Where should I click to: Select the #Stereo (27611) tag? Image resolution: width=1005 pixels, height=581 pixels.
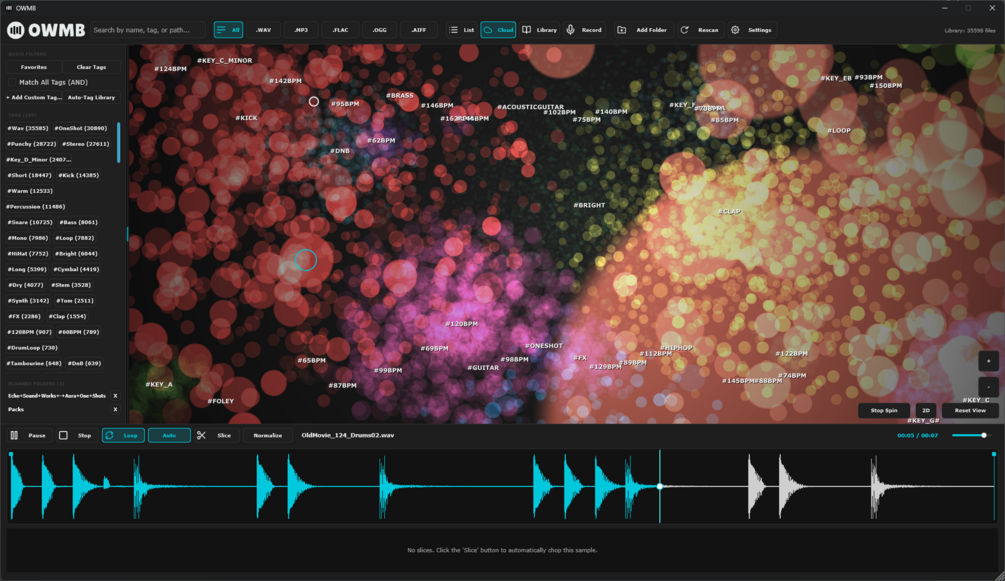pos(86,144)
